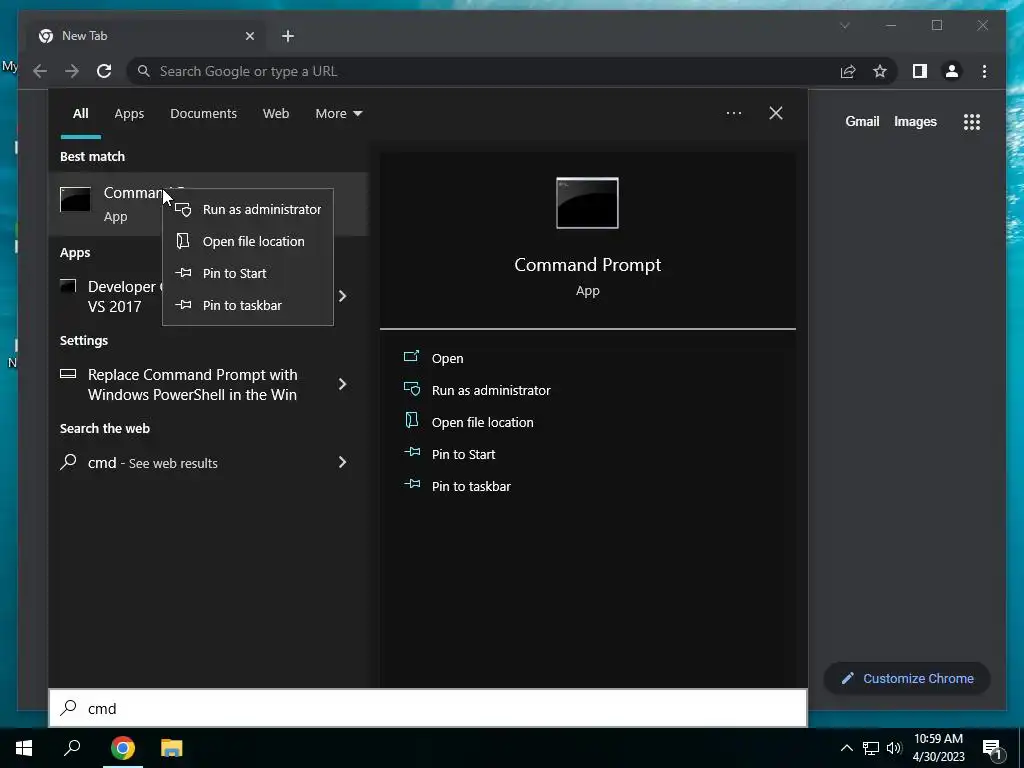Image resolution: width=1024 pixels, height=768 pixels.
Task: Choose Open file location in context menu
Action: point(248,241)
